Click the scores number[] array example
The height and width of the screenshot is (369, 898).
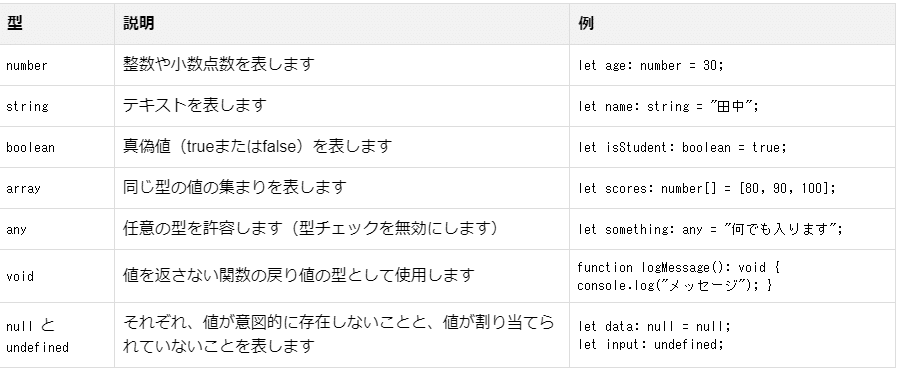tap(707, 189)
